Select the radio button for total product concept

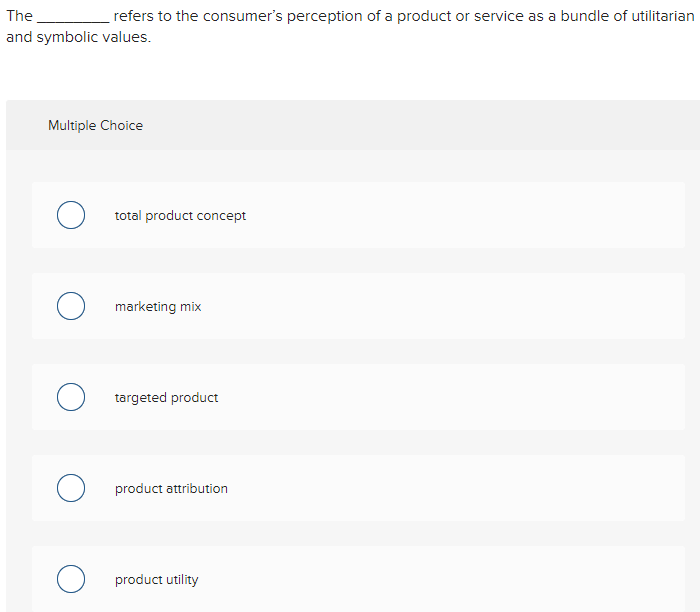(x=70, y=216)
